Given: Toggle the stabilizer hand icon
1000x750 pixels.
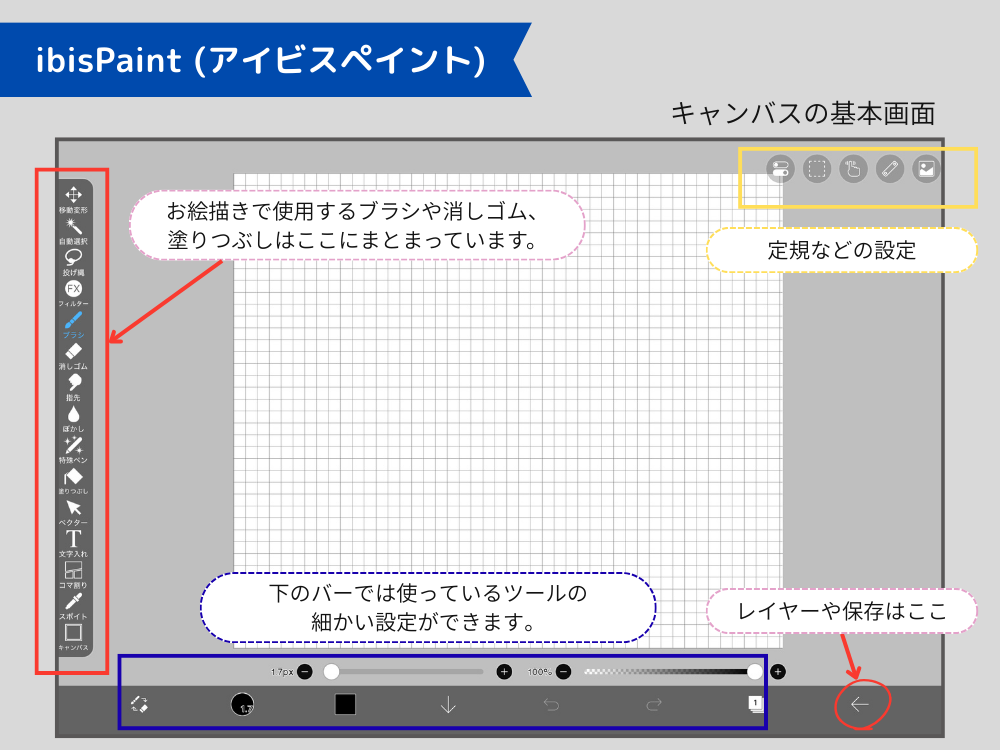Looking at the screenshot, I should (853, 169).
